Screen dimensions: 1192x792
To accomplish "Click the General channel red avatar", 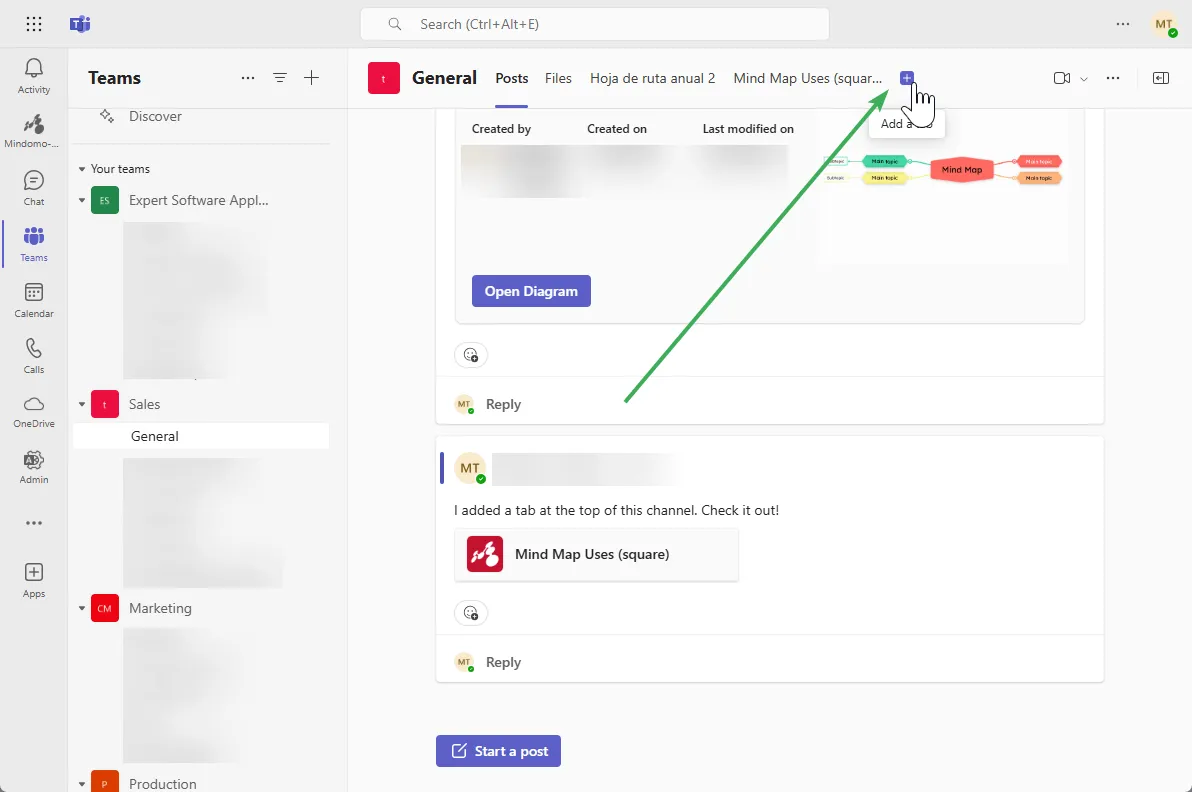I will [x=384, y=78].
